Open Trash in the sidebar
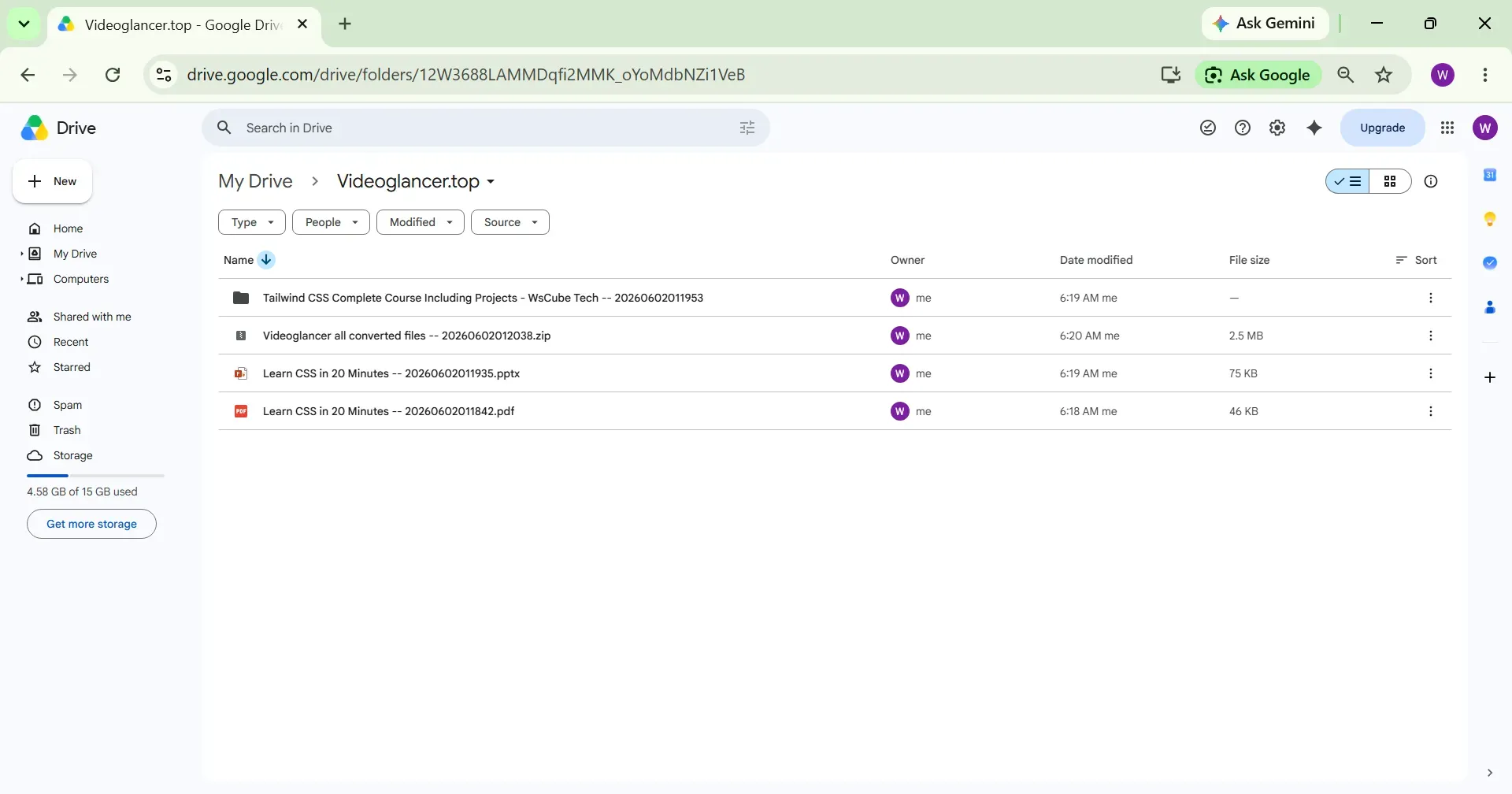1512x794 pixels. tap(67, 430)
